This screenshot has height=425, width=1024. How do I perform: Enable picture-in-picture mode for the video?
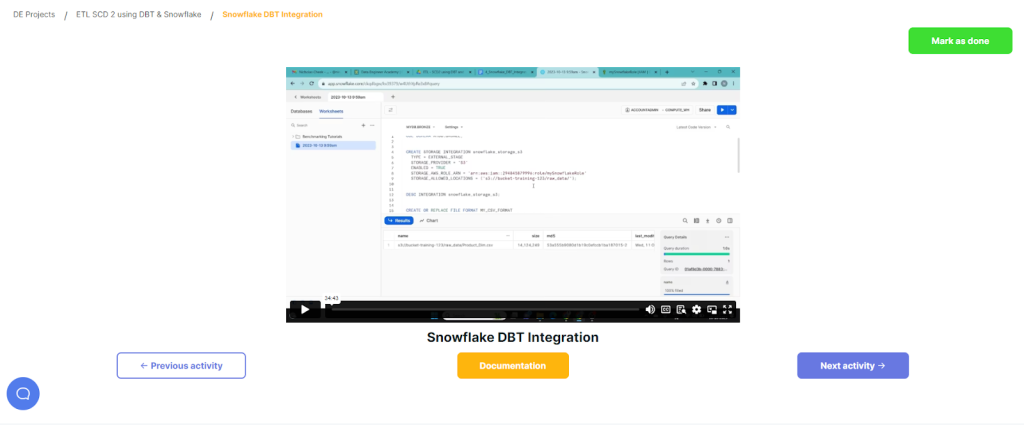click(713, 310)
